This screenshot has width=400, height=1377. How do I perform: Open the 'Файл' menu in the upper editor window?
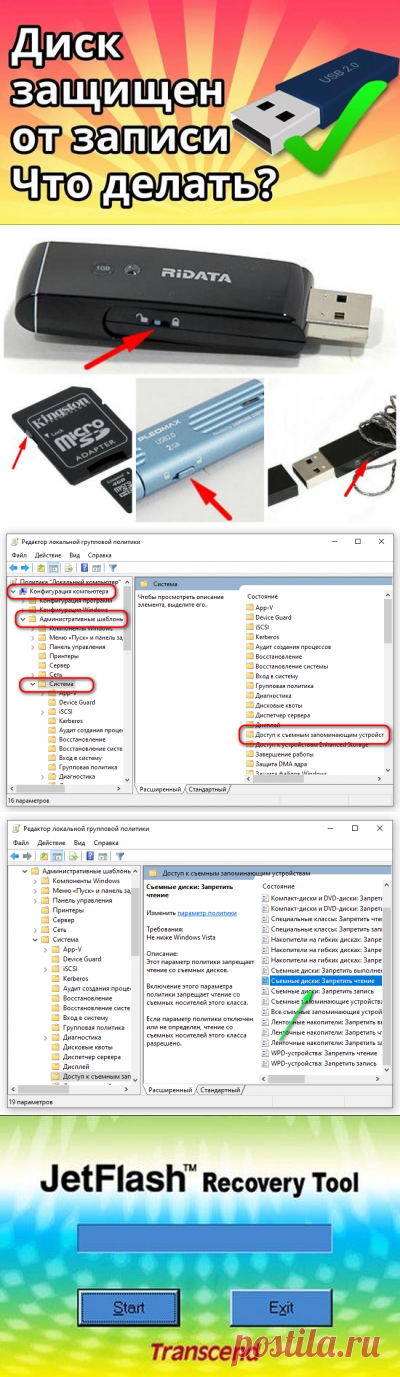[x=19, y=554]
